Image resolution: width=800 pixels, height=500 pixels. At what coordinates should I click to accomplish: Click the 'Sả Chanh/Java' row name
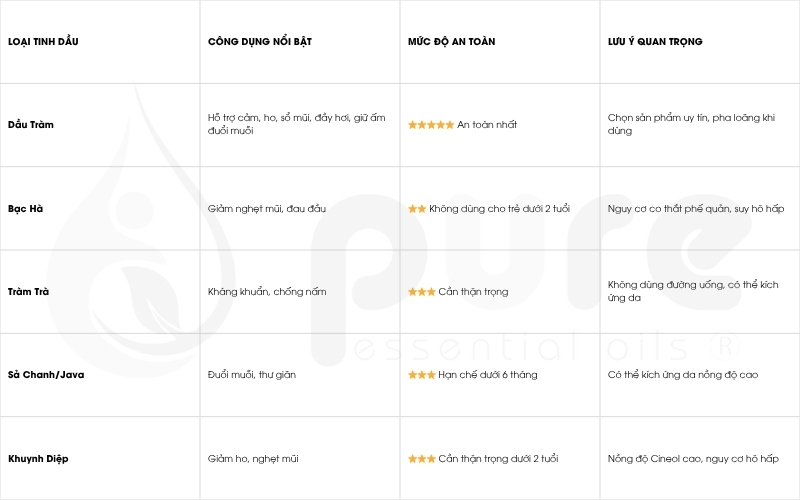[x=45, y=375]
